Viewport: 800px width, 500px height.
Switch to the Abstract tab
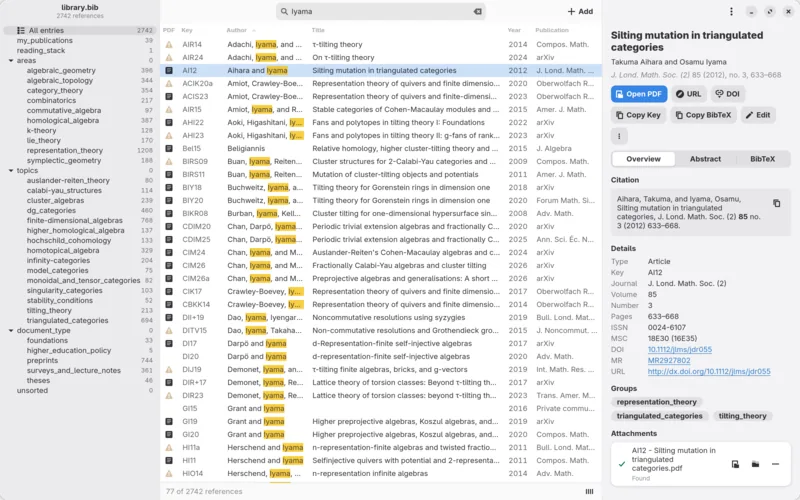705,159
